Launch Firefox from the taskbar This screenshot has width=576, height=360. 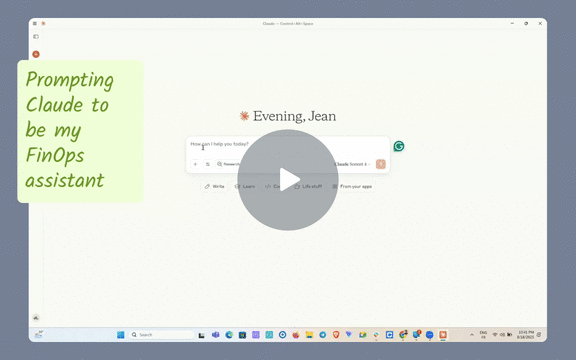pyautogui.click(x=296, y=335)
